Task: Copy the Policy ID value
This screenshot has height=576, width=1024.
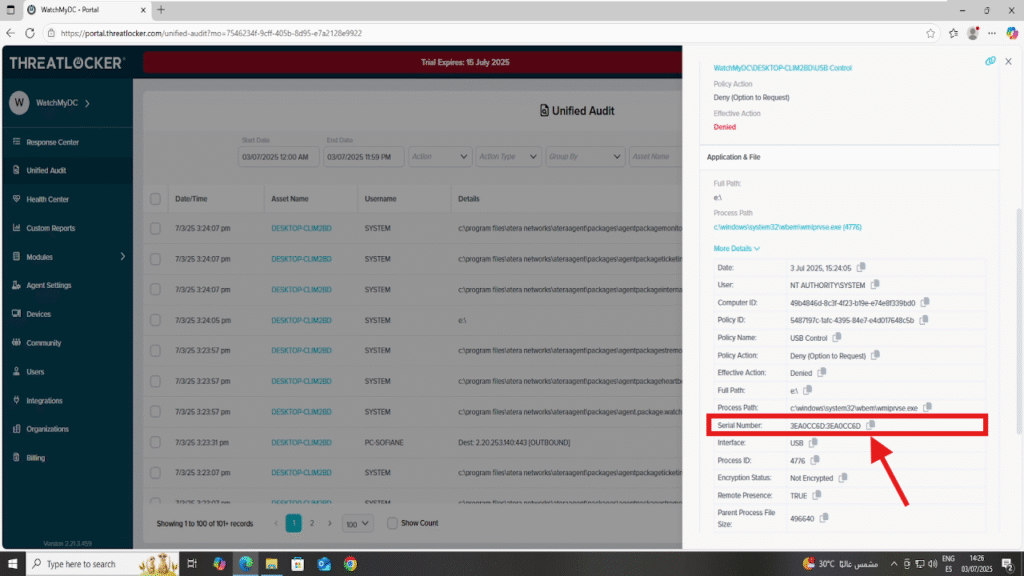Action: (x=923, y=320)
